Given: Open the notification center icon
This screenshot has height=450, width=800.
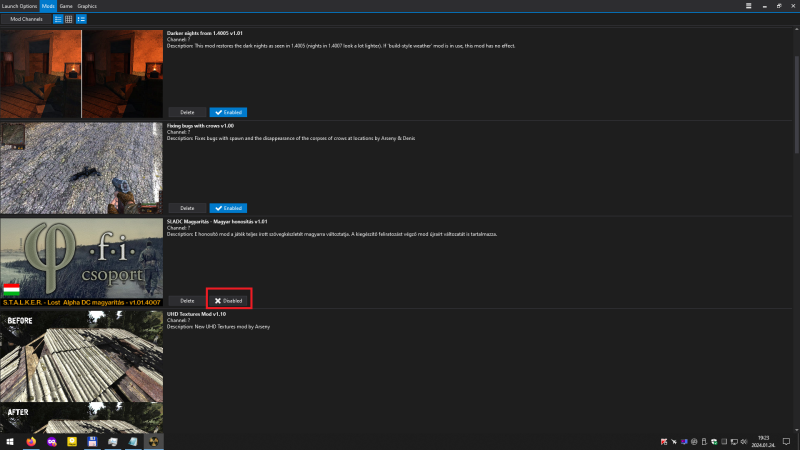Looking at the screenshot, I should [x=786, y=442].
